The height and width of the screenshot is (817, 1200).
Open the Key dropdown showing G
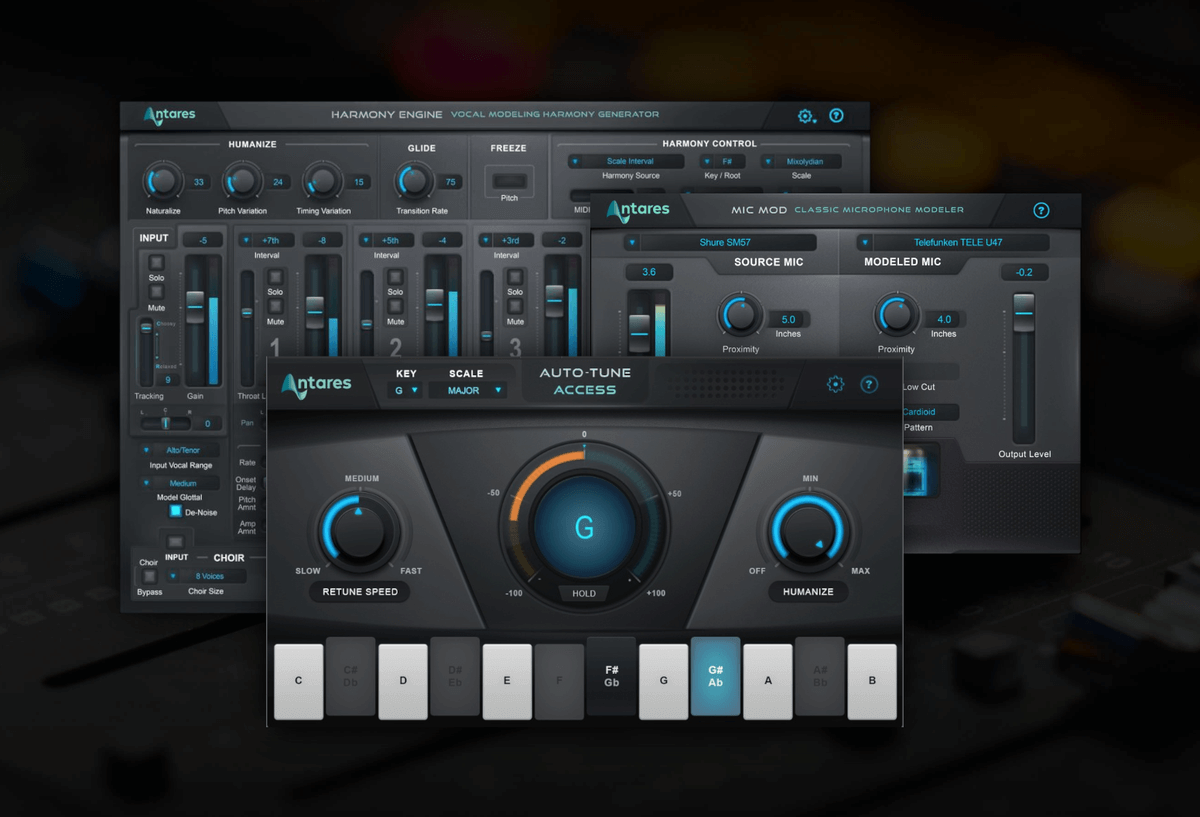pos(405,390)
